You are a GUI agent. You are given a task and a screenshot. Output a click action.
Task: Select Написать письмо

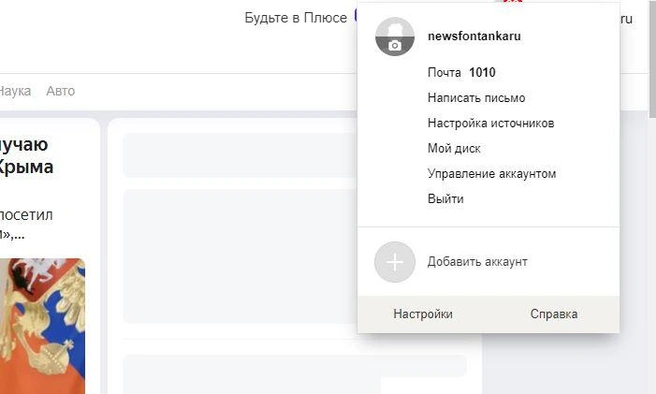click(476, 98)
